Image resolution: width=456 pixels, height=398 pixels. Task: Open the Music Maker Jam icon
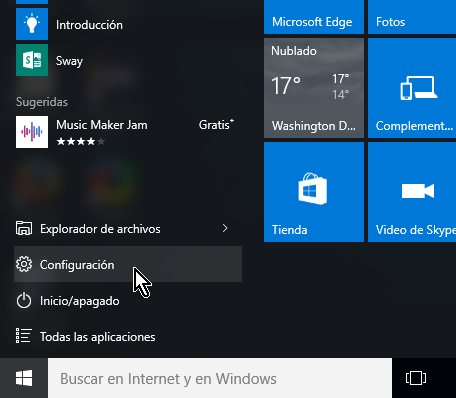(32, 132)
